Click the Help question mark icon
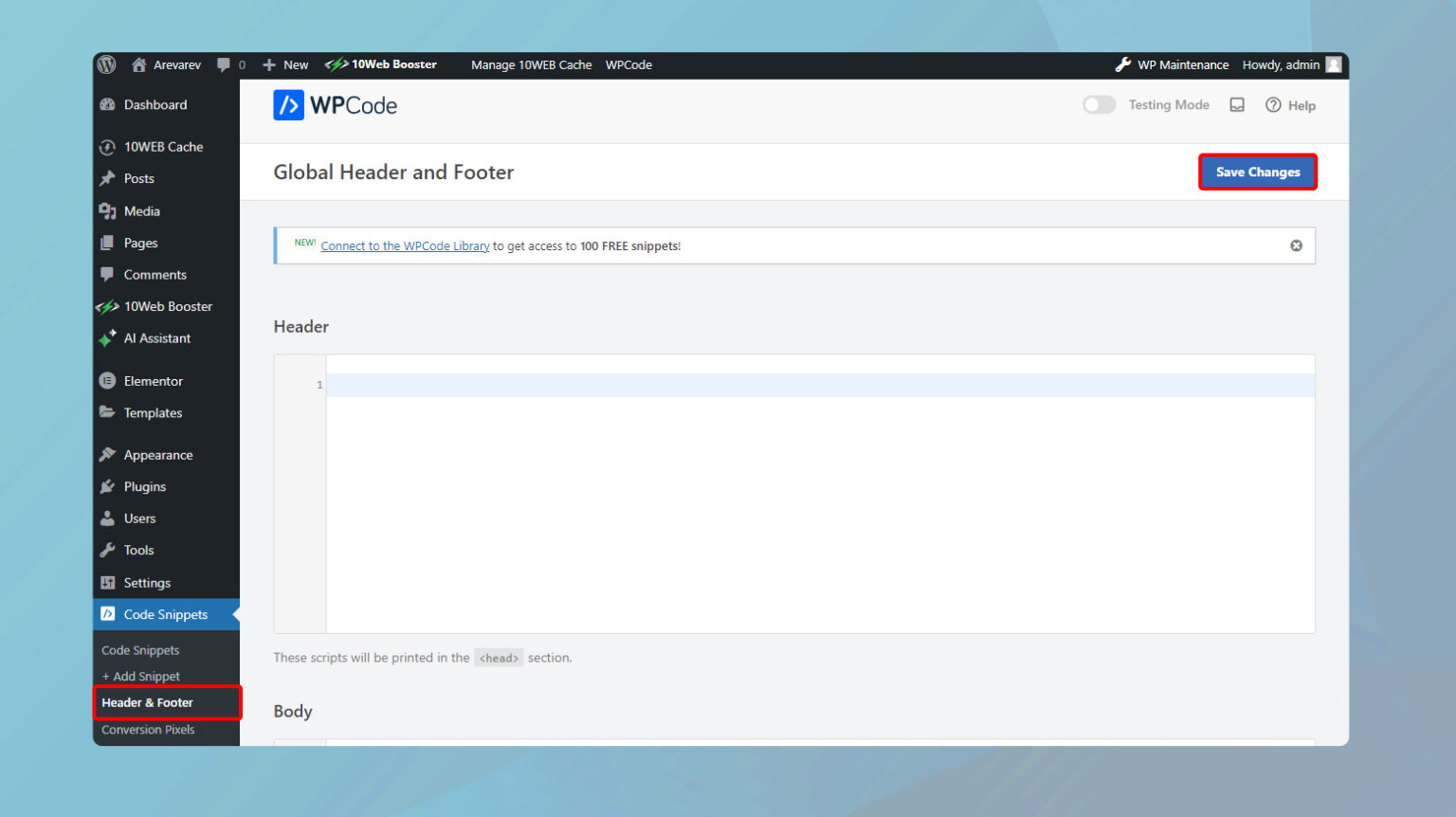The height and width of the screenshot is (817, 1456). tap(1273, 105)
